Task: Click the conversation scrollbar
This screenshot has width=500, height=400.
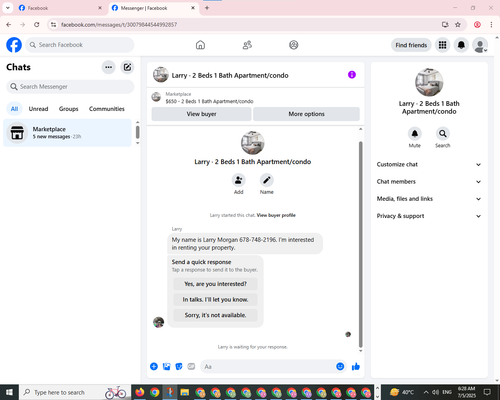Action: (x=360, y=244)
